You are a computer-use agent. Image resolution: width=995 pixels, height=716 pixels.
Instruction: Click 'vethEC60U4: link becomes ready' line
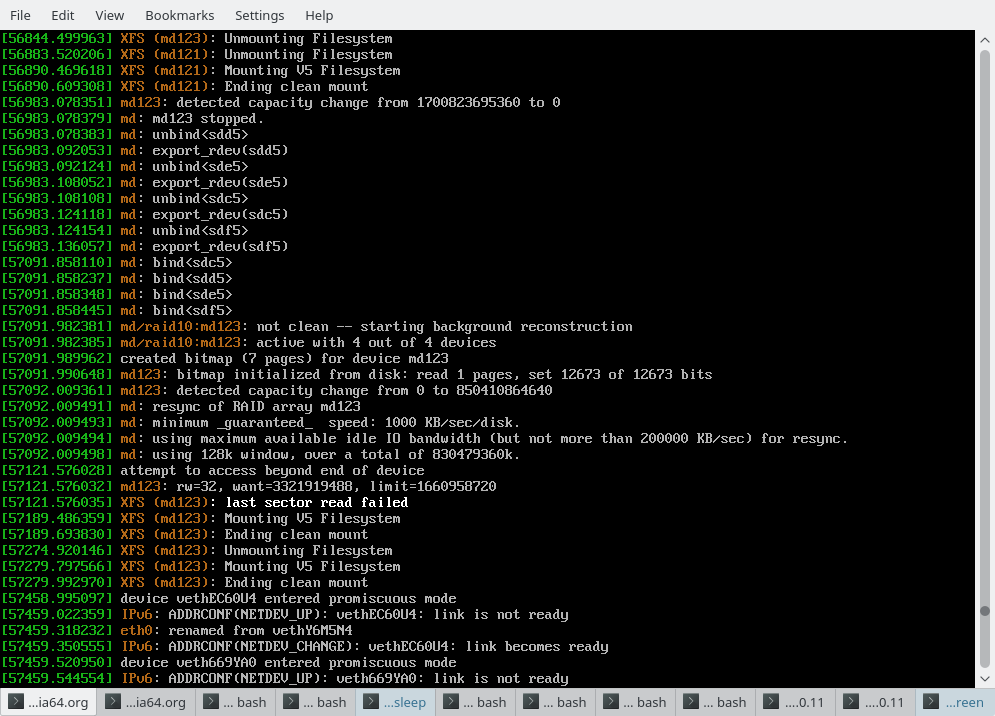pos(305,647)
